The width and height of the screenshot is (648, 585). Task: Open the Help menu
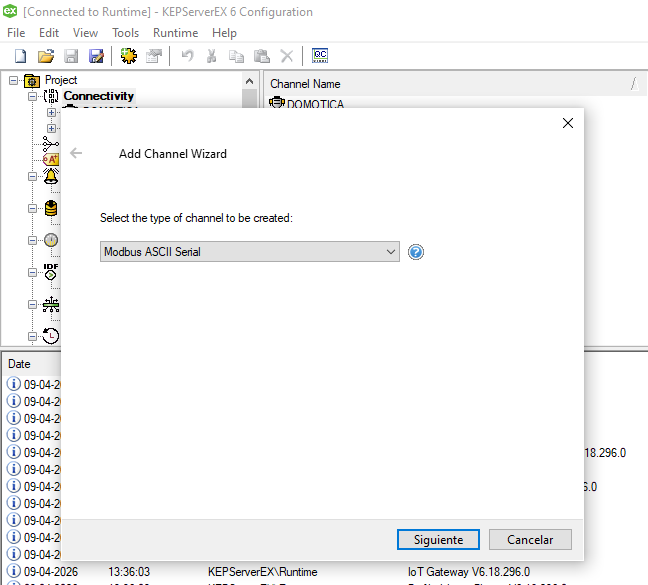pyautogui.click(x=224, y=33)
